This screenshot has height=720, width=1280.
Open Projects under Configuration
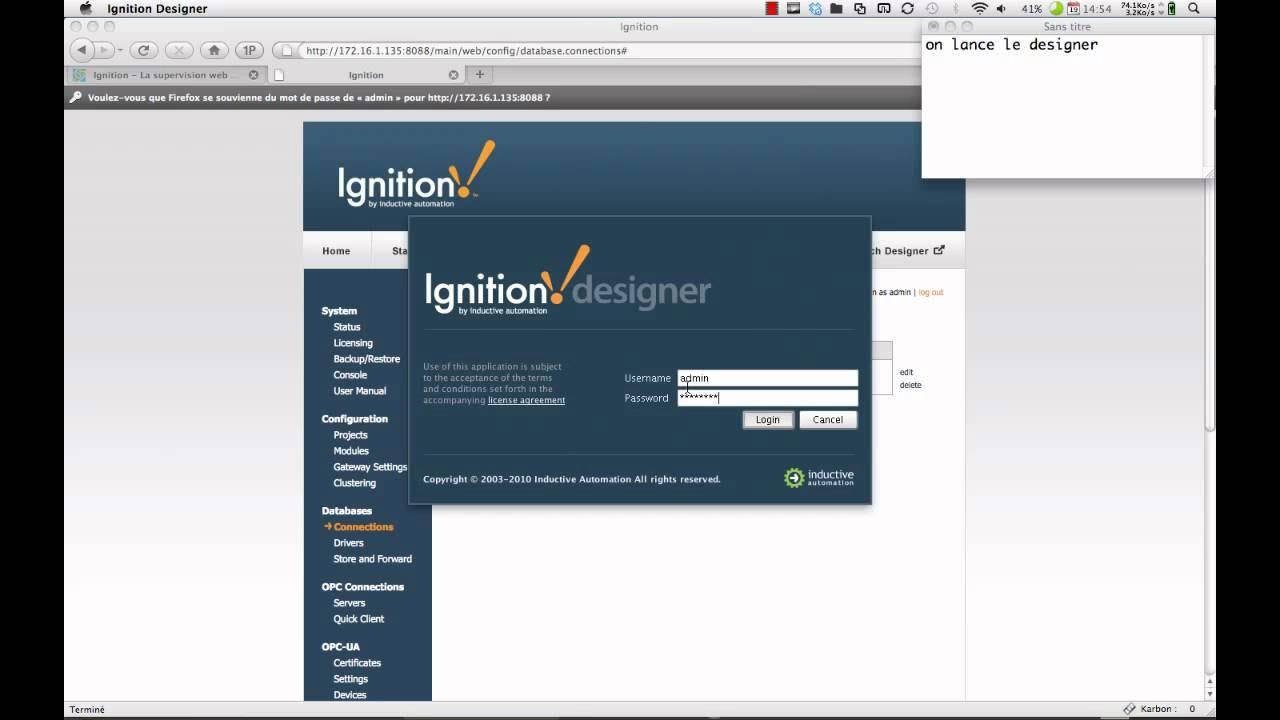(x=351, y=435)
